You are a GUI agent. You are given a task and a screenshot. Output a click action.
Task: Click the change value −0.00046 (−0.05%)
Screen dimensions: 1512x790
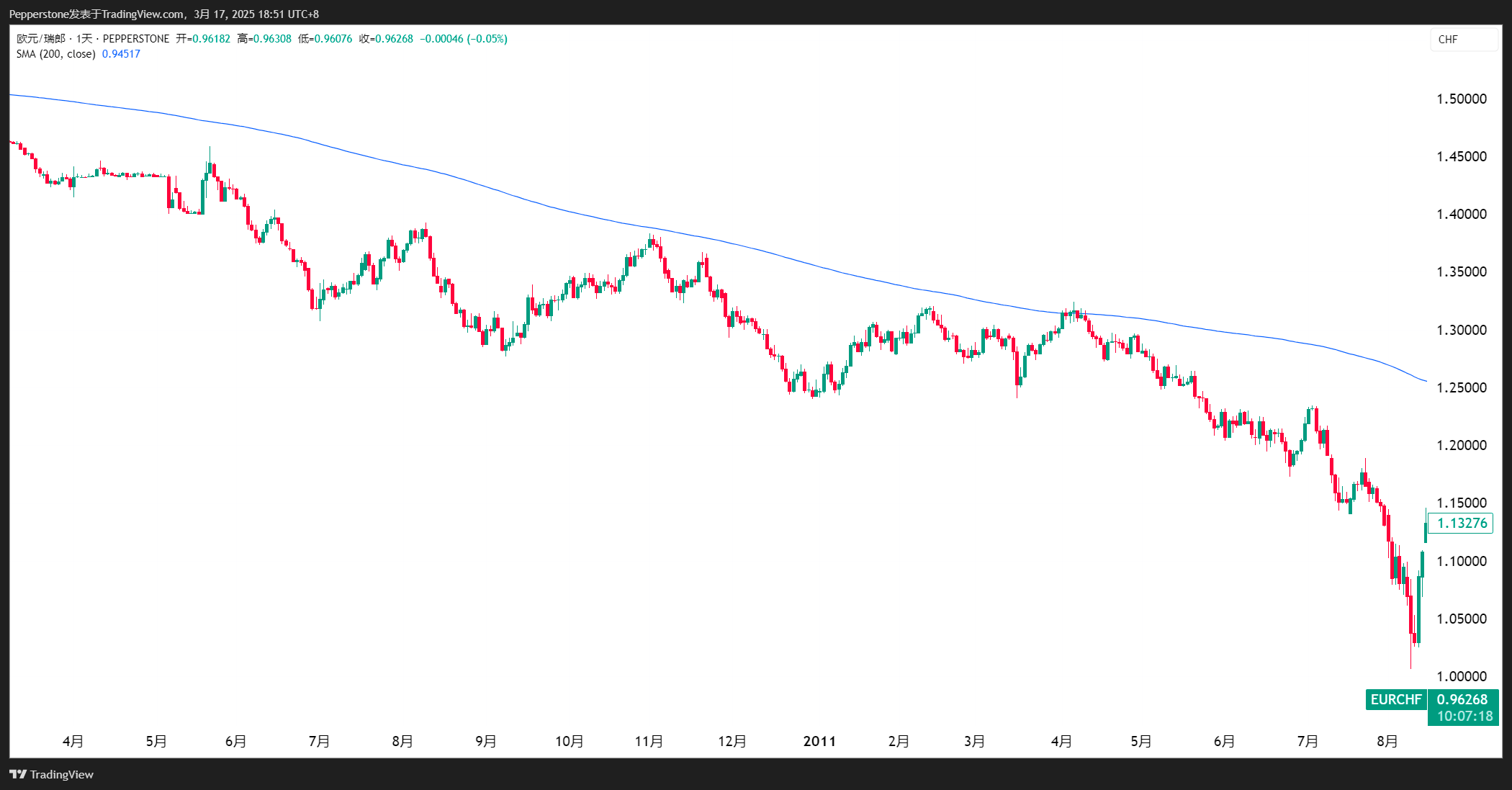464,39
